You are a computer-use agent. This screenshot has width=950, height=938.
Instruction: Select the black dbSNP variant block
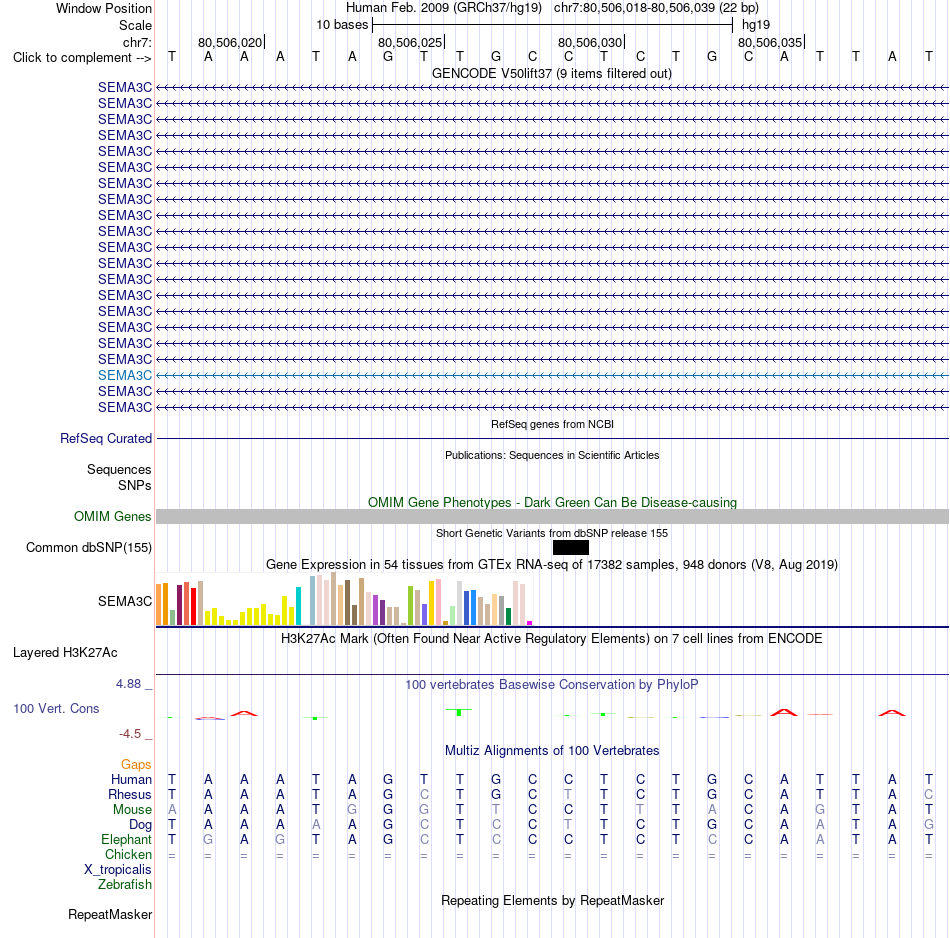[571, 548]
